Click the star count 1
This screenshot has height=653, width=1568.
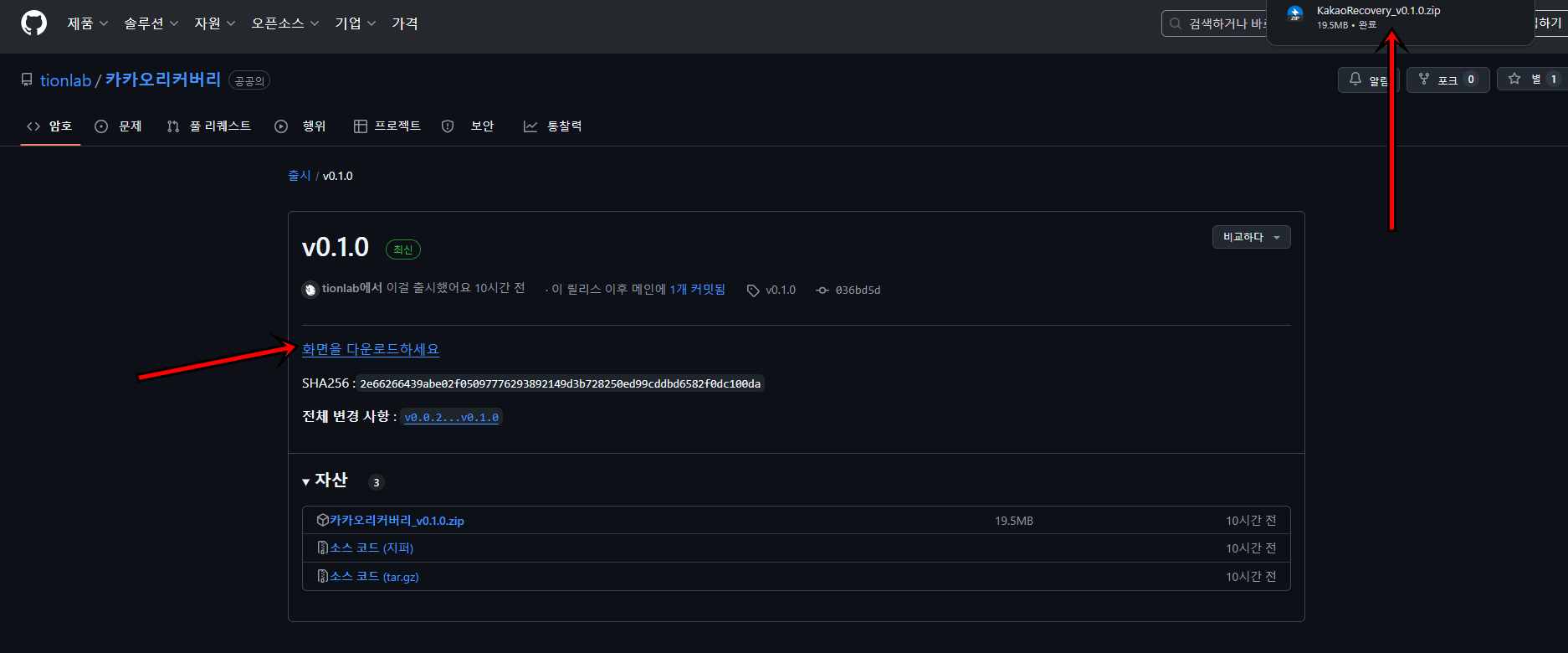[1554, 80]
